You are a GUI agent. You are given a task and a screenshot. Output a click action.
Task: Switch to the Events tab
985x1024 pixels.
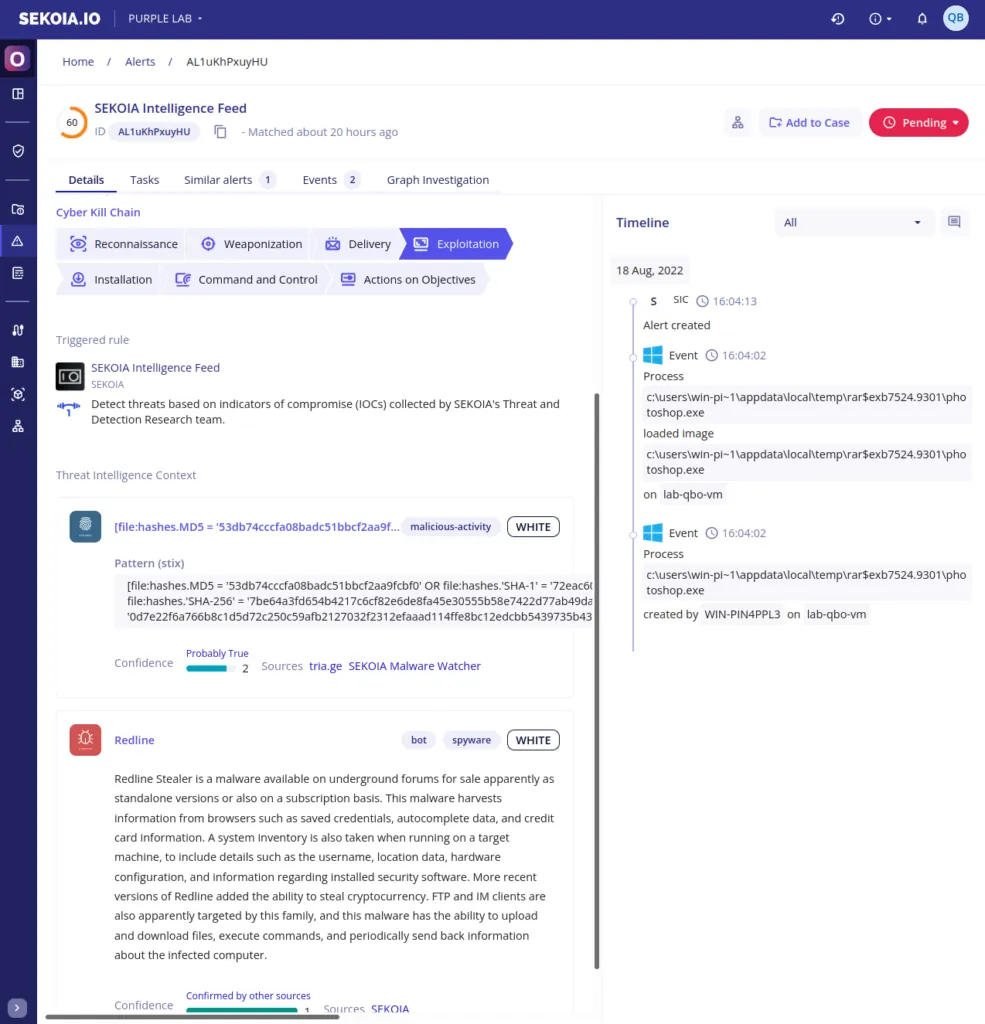331,180
